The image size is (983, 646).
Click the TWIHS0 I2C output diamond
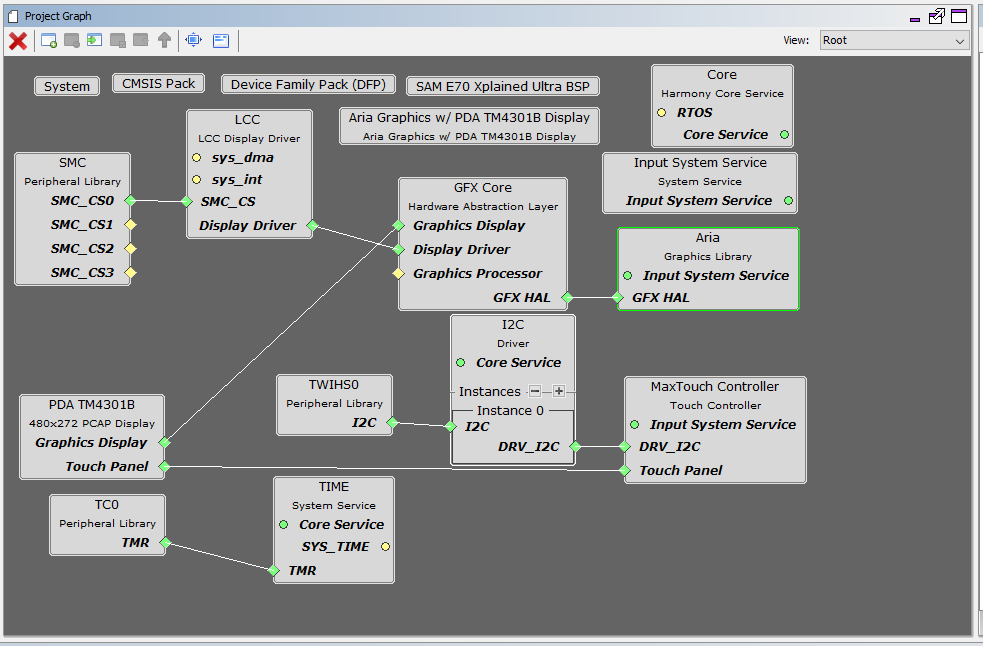392,423
